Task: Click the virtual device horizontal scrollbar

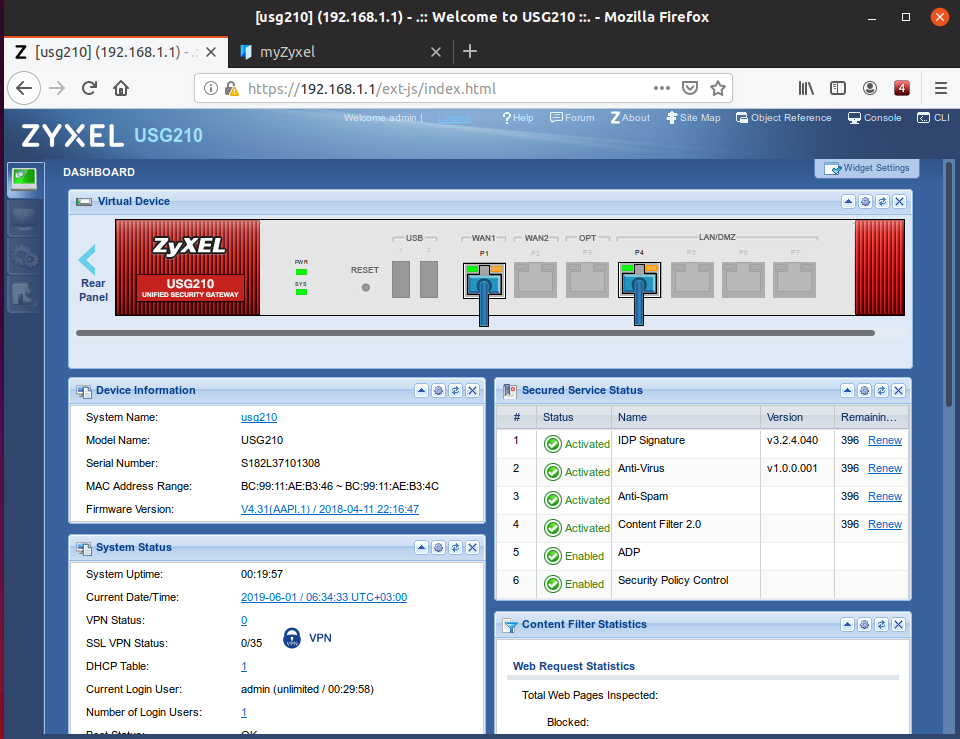Action: coord(475,333)
